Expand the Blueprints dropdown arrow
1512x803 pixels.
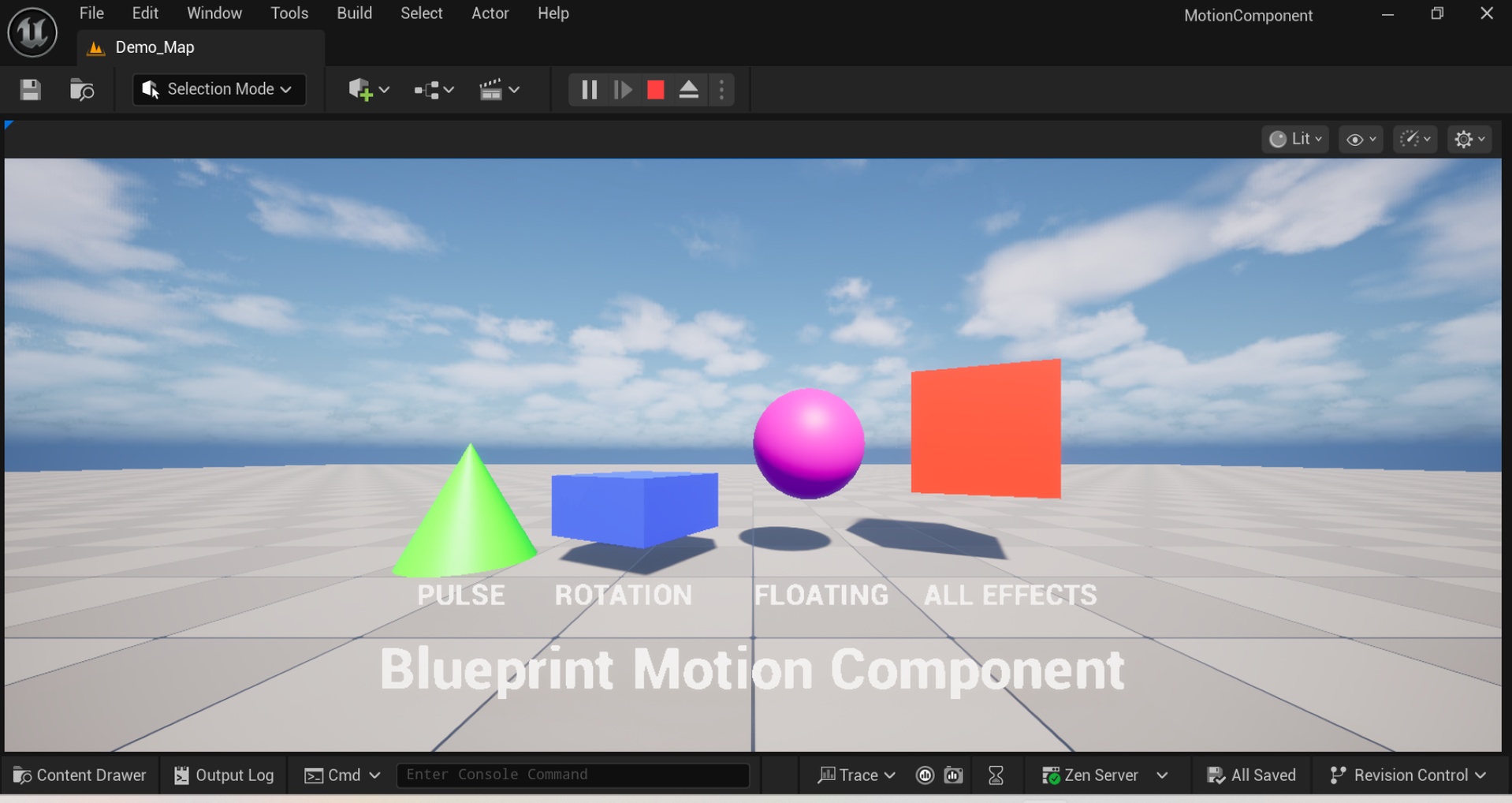coord(449,90)
